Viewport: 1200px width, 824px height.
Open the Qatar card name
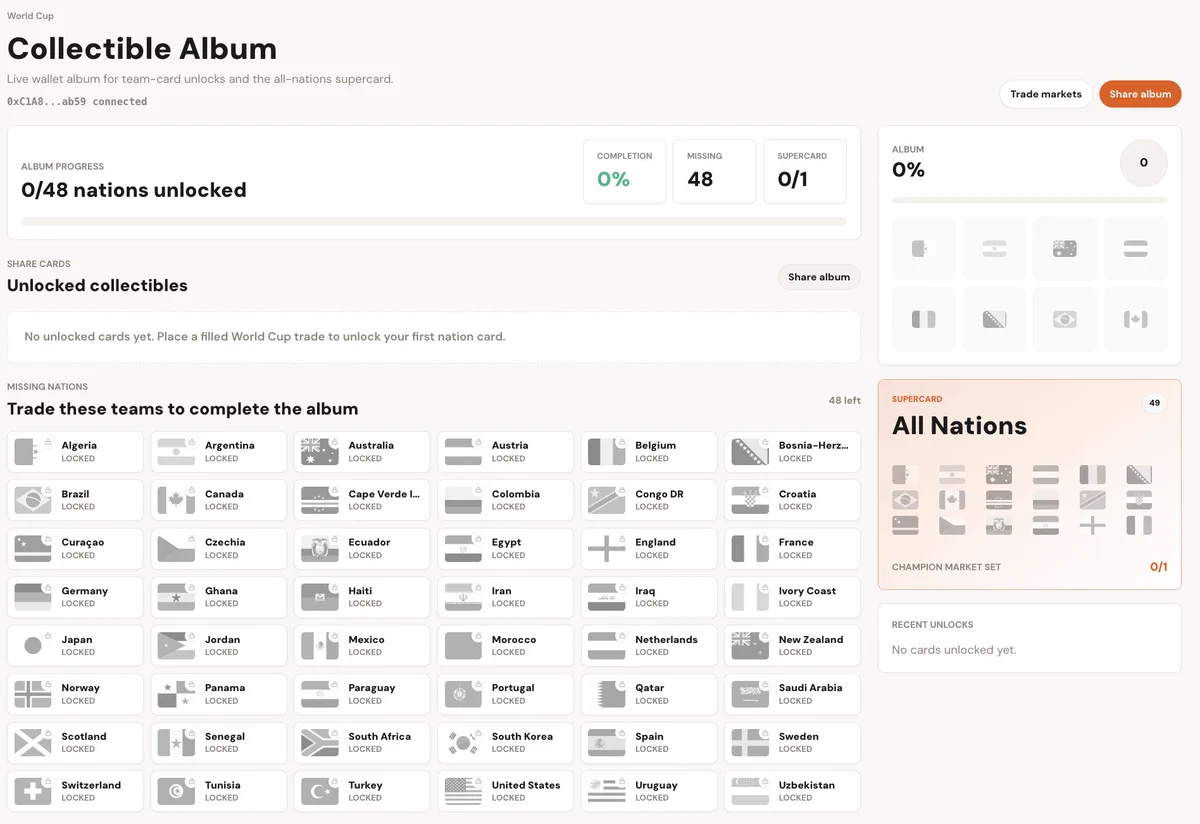(650, 688)
